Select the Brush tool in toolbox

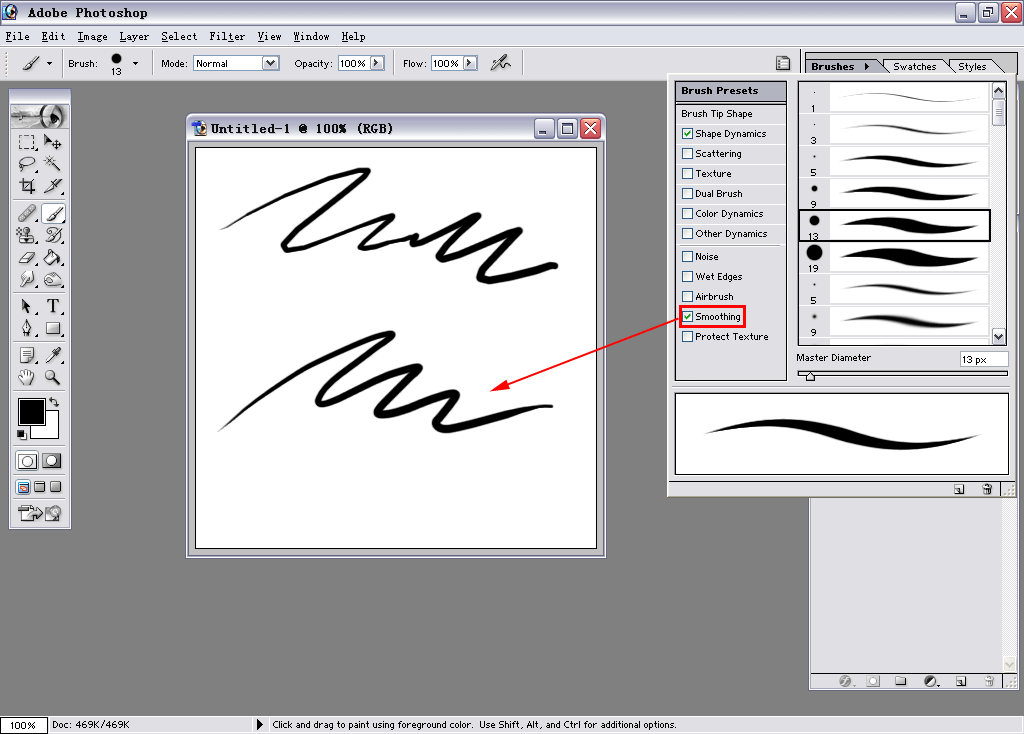(53, 213)
